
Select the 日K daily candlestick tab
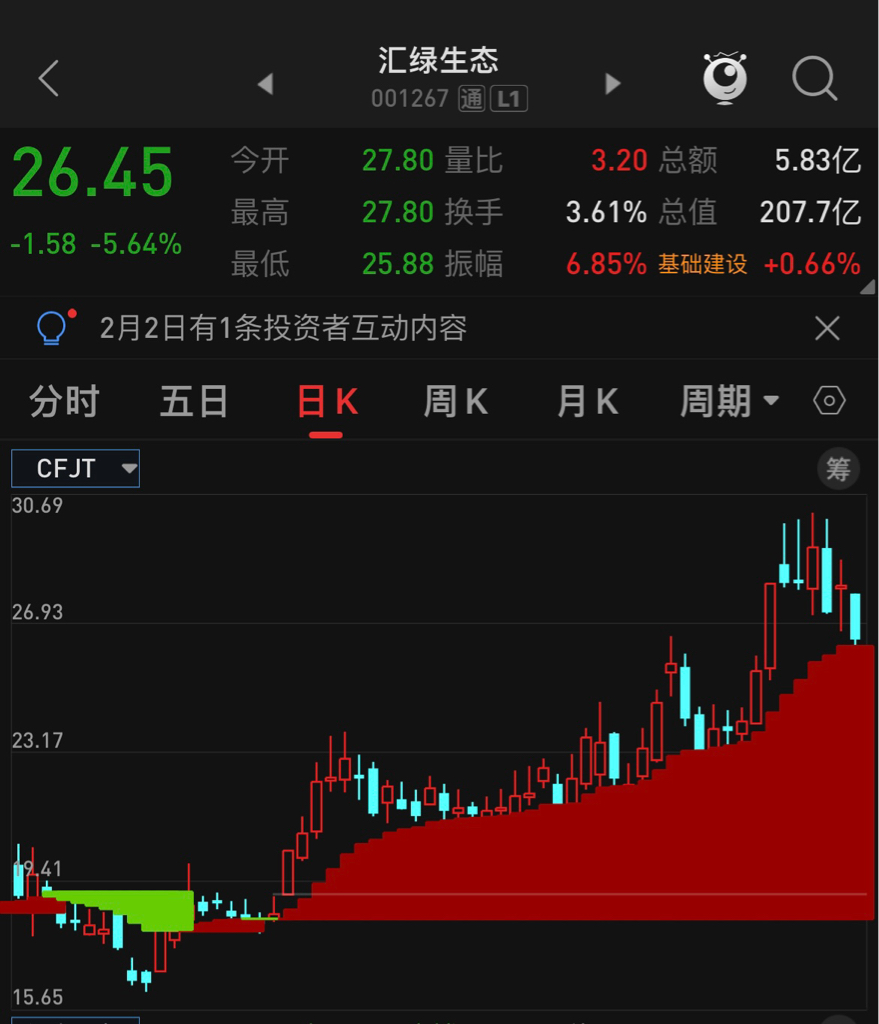point(327,400)
